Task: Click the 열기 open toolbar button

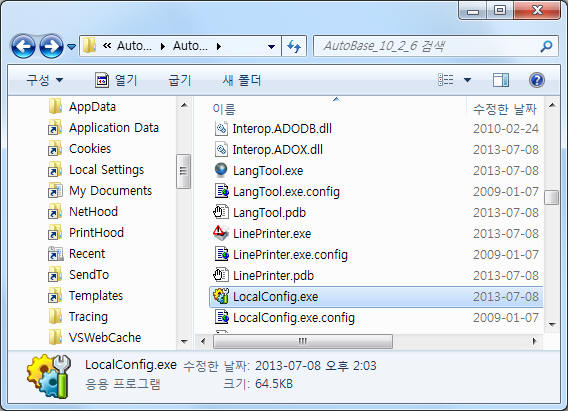Action: [x=116, y=80]
